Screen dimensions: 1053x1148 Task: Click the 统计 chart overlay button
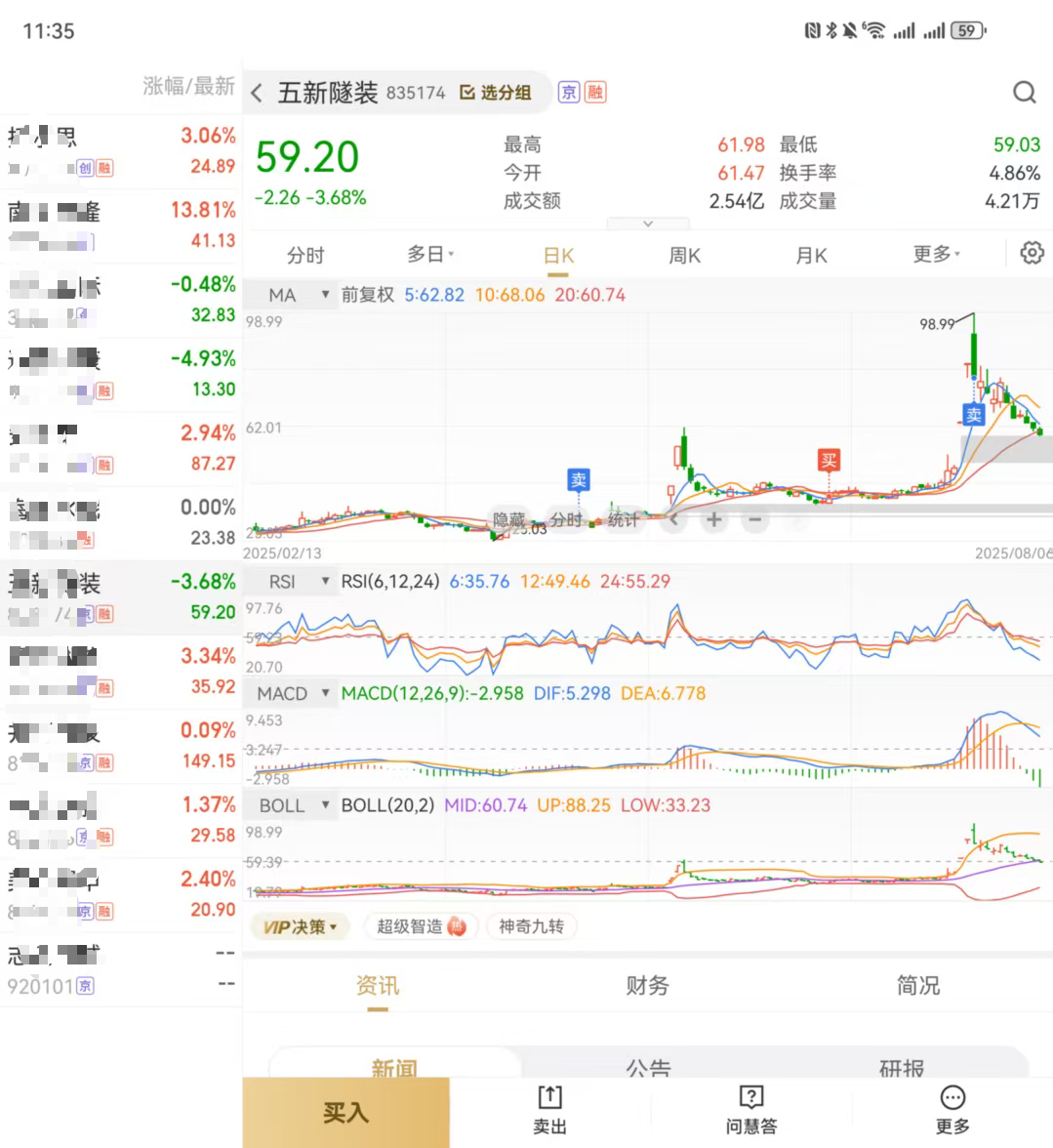point(624,519)
